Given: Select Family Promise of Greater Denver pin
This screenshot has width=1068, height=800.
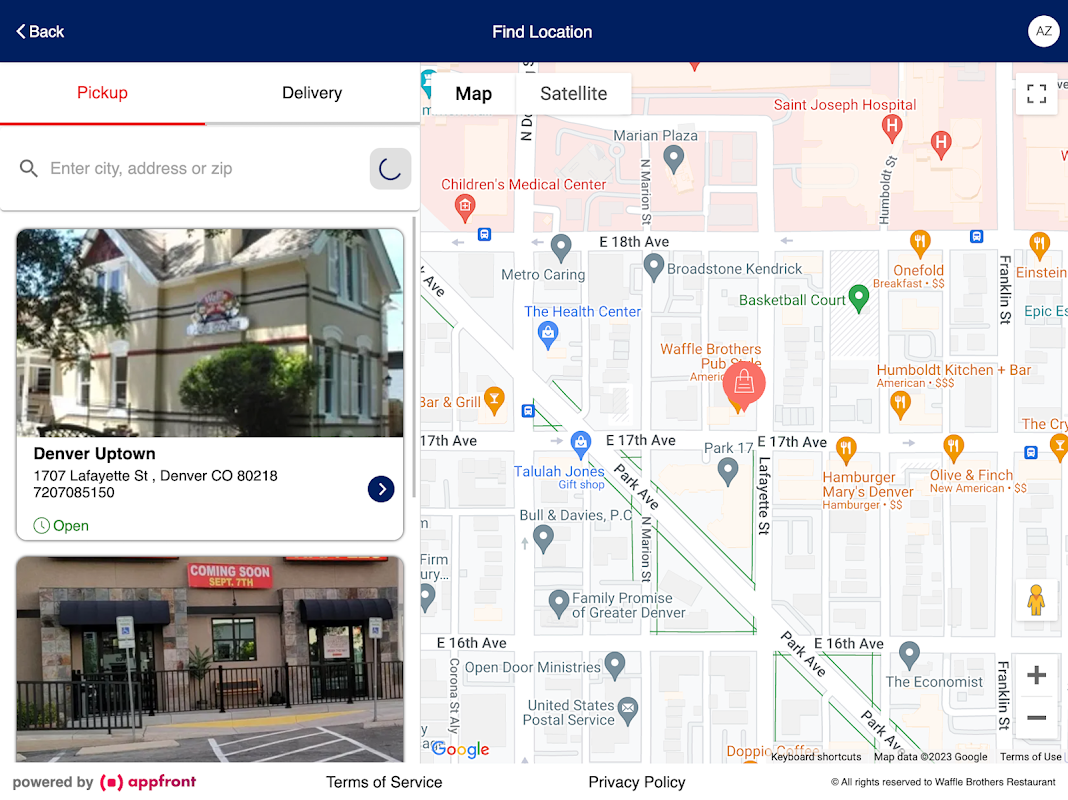Looking at the screenshot, I should [559, 604].
